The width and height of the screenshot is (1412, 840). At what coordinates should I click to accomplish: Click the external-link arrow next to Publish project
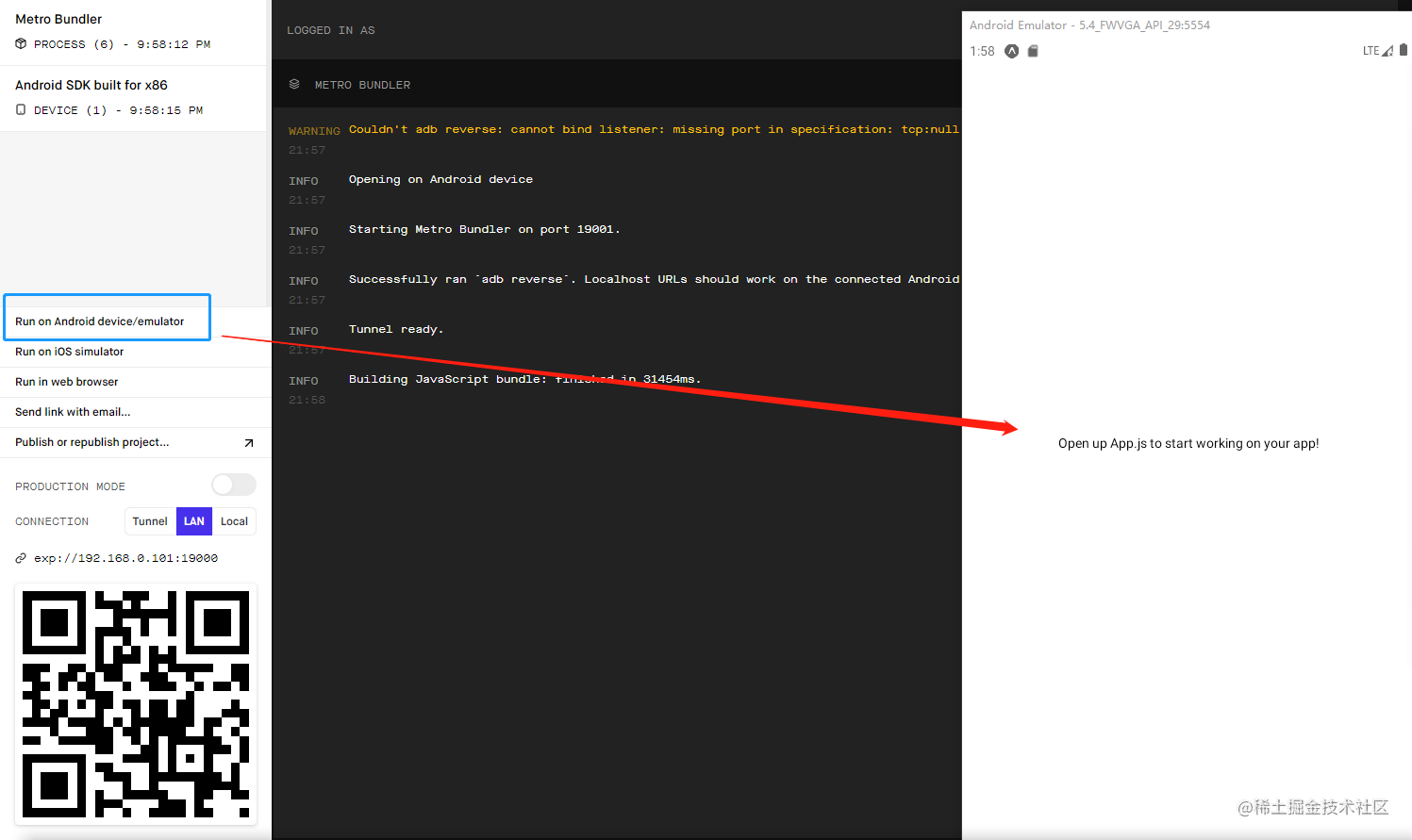(x=249, y=442)
